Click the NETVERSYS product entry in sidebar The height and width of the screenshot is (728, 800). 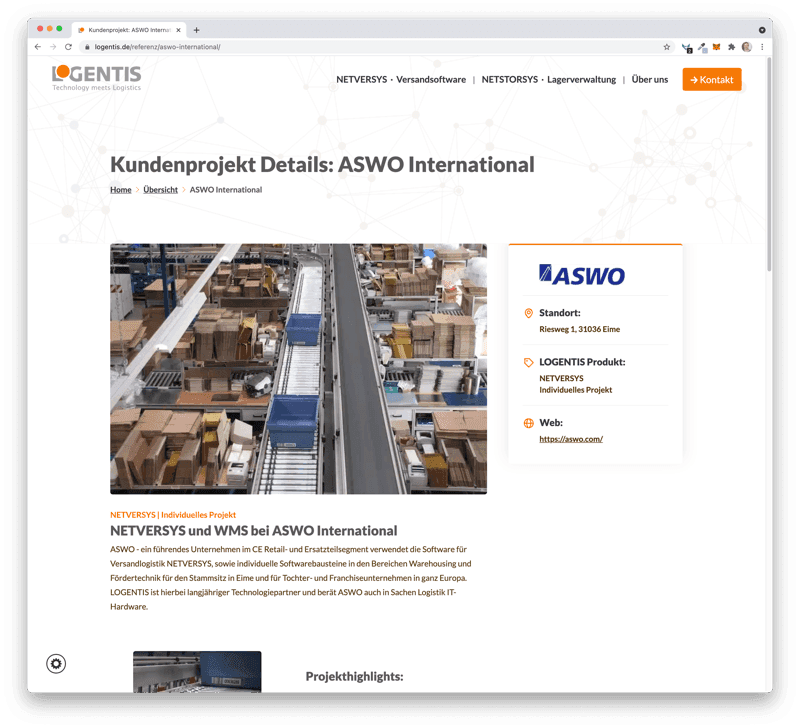(x=561, y=379)
